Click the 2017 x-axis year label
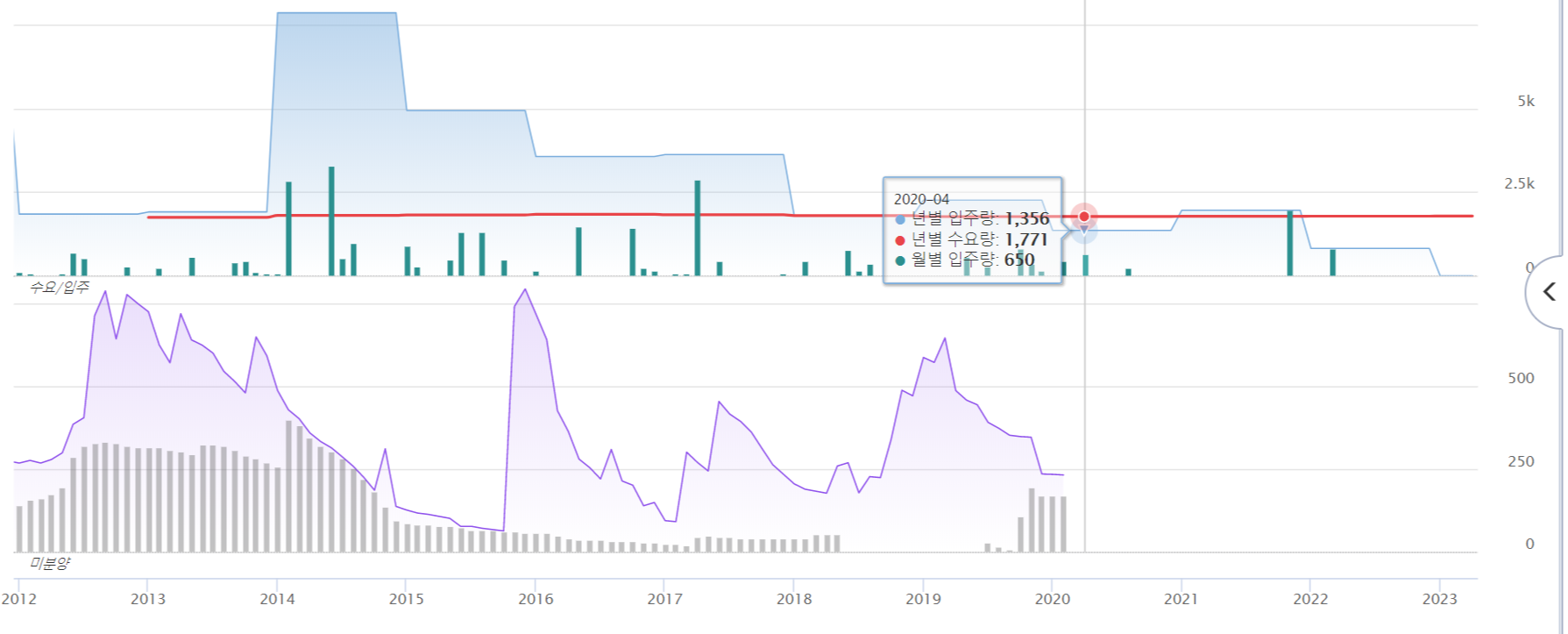 (664, 599)
